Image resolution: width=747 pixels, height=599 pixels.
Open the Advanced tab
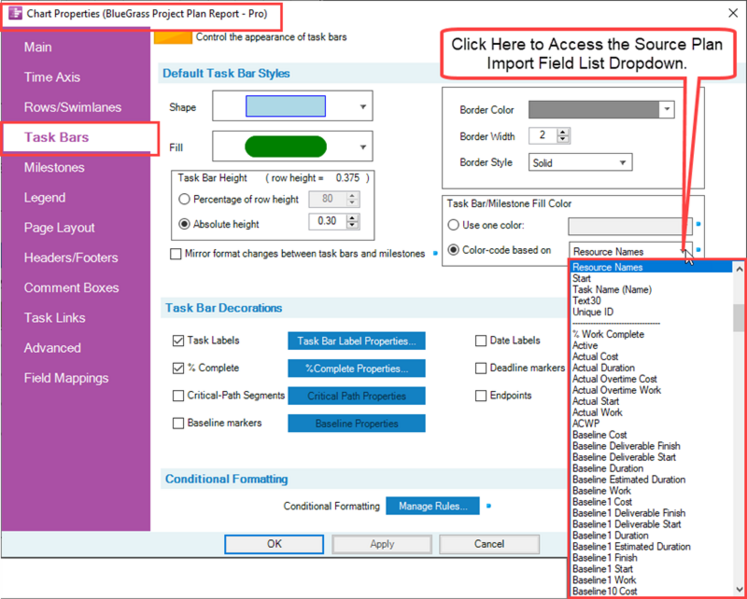(x=52, y=348)
